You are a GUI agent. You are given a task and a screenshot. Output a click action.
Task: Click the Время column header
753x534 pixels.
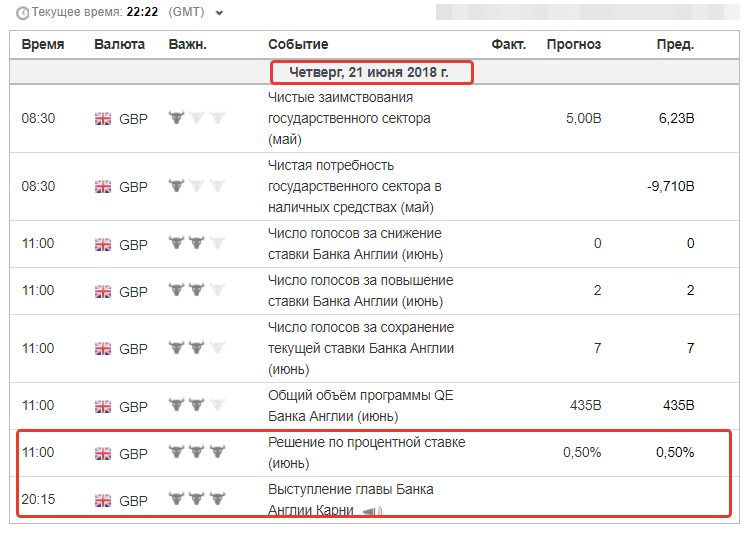coord(43,44)
